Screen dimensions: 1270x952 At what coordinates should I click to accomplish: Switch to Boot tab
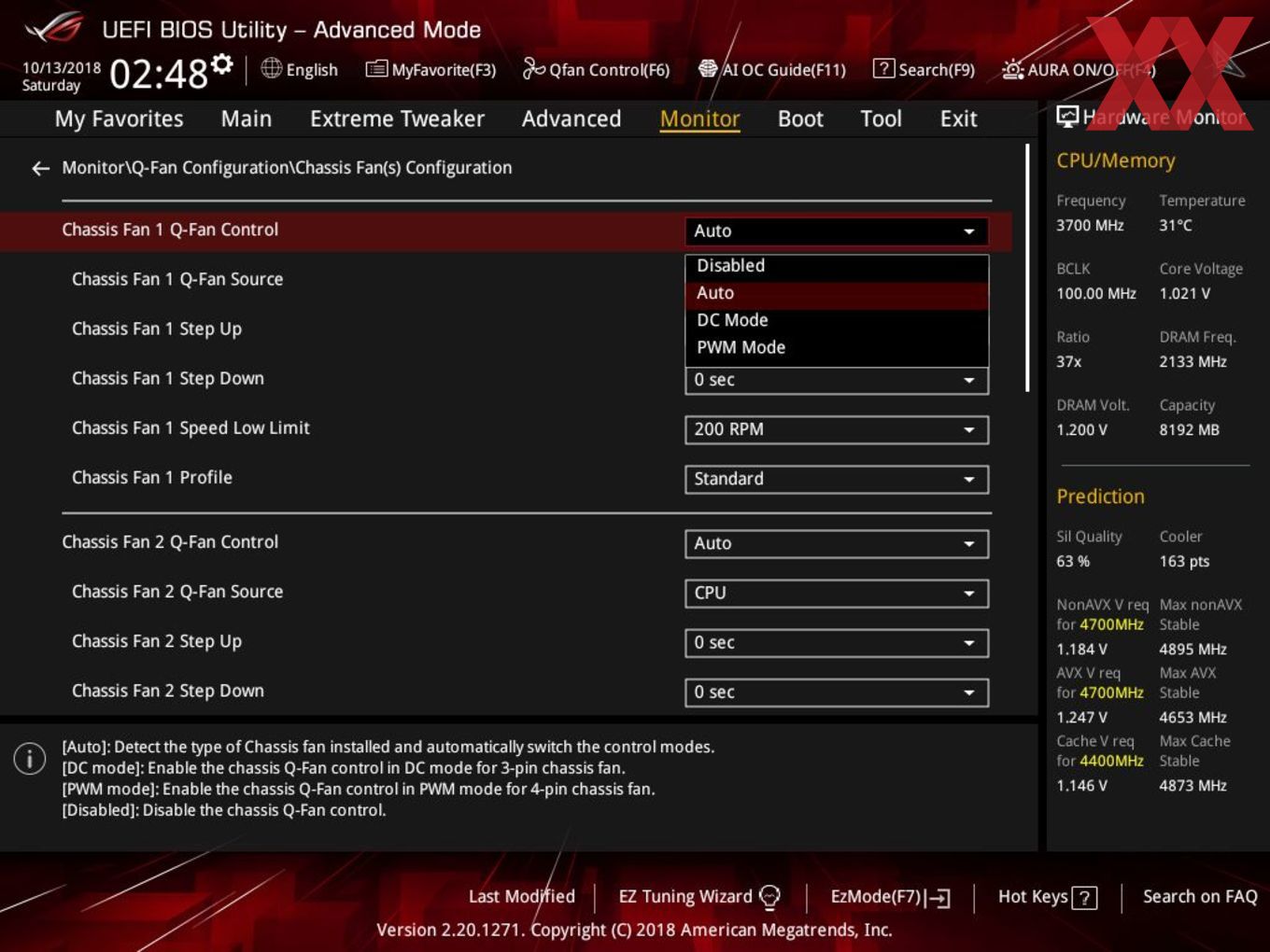[800, 119]
